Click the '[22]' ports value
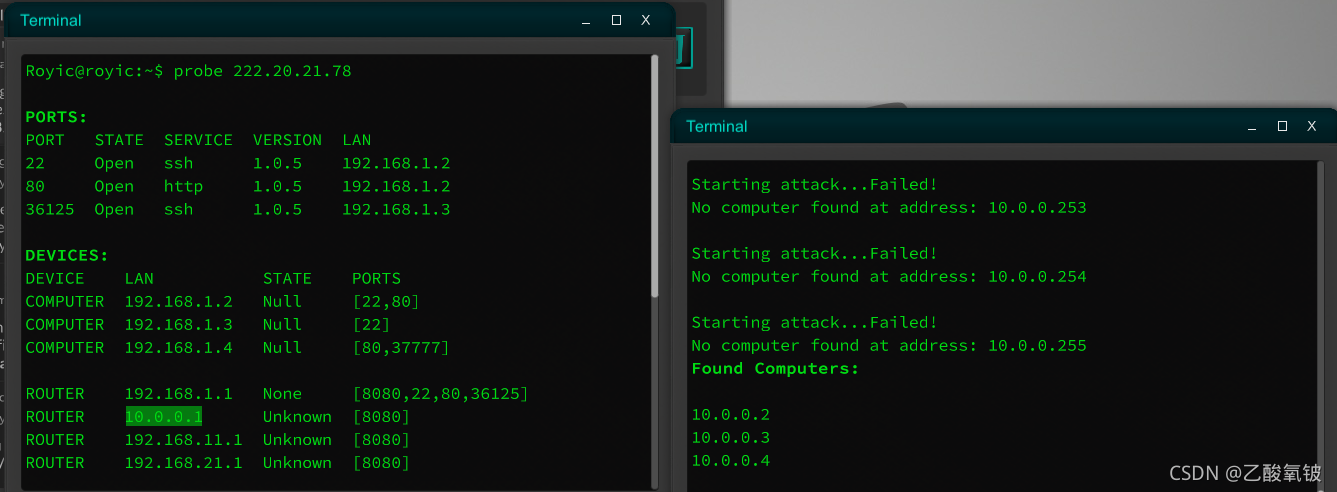 tap(371, 324)
